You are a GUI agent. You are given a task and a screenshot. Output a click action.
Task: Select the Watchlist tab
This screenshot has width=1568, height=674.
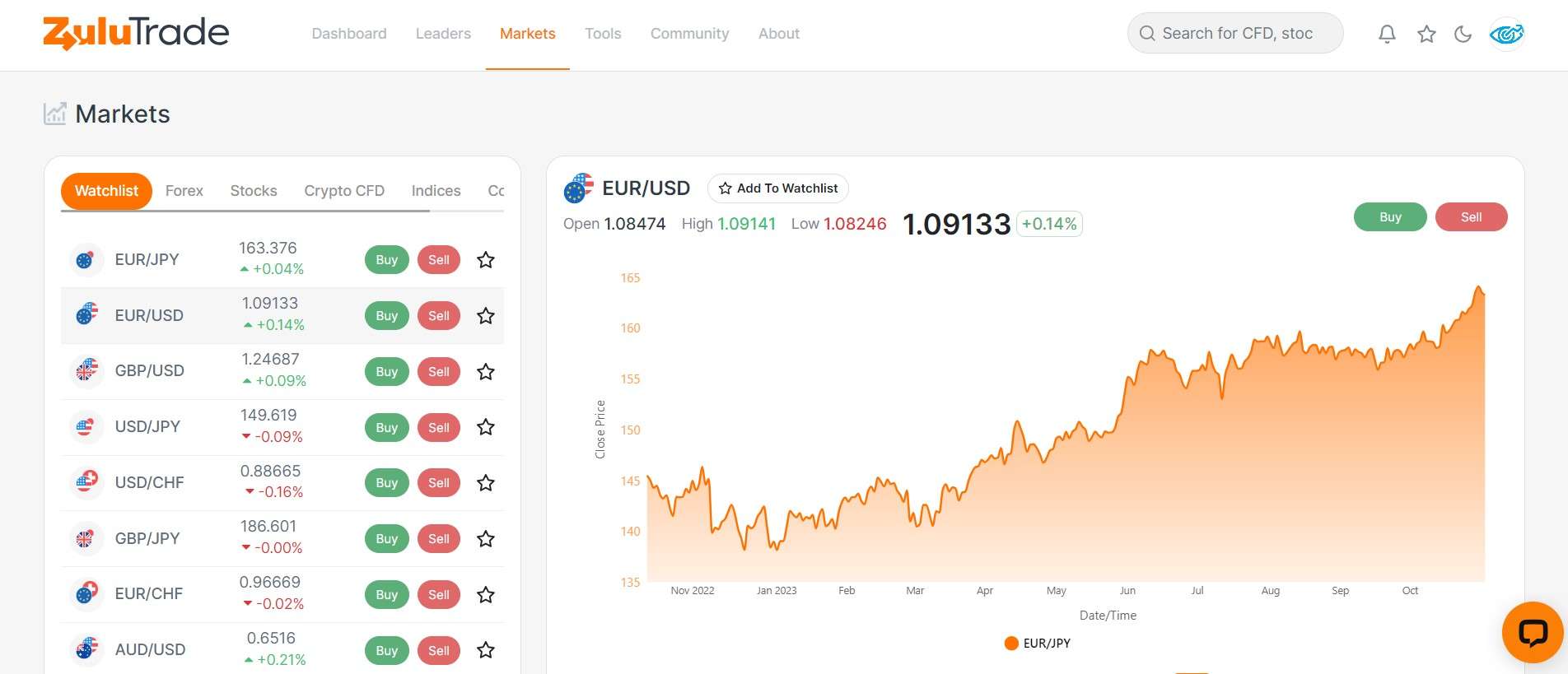106,191
